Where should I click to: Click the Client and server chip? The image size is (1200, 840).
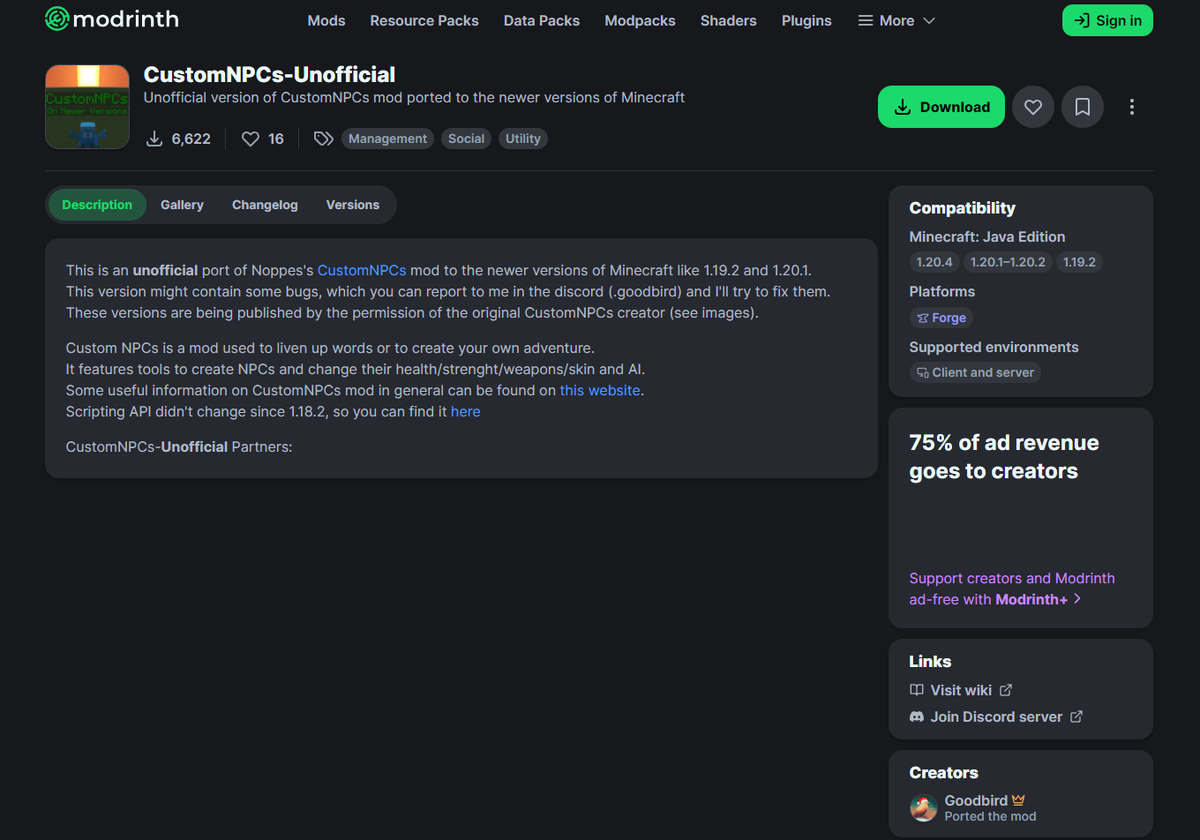(975, 372)
